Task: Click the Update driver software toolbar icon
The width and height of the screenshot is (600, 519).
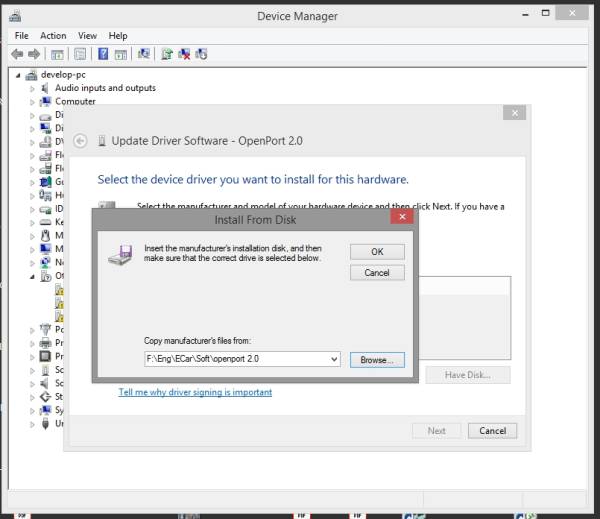Action: coord(167,54)
